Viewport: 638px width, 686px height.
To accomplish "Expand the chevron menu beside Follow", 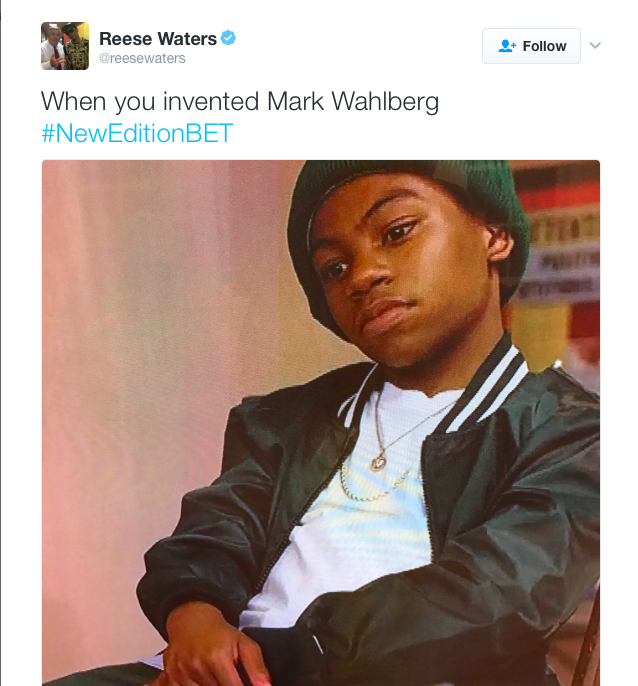I will 595,46.
